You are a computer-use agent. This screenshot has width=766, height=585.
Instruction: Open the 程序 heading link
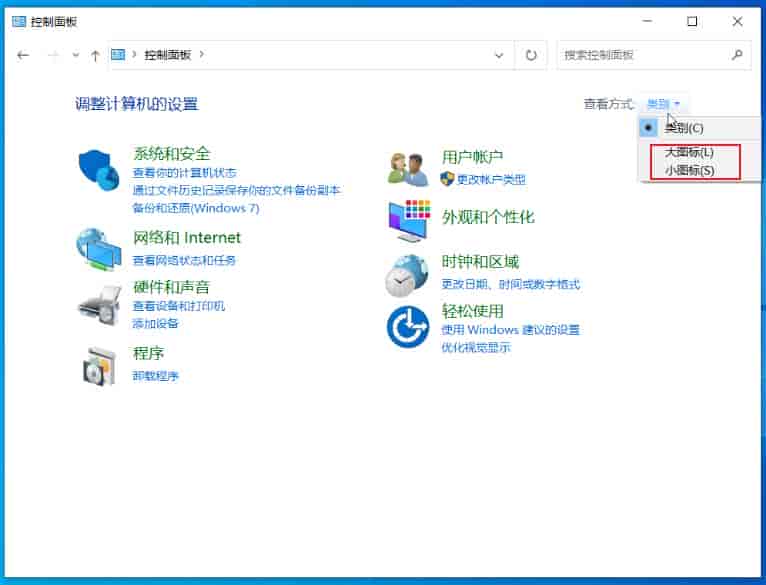pos(149,353)
